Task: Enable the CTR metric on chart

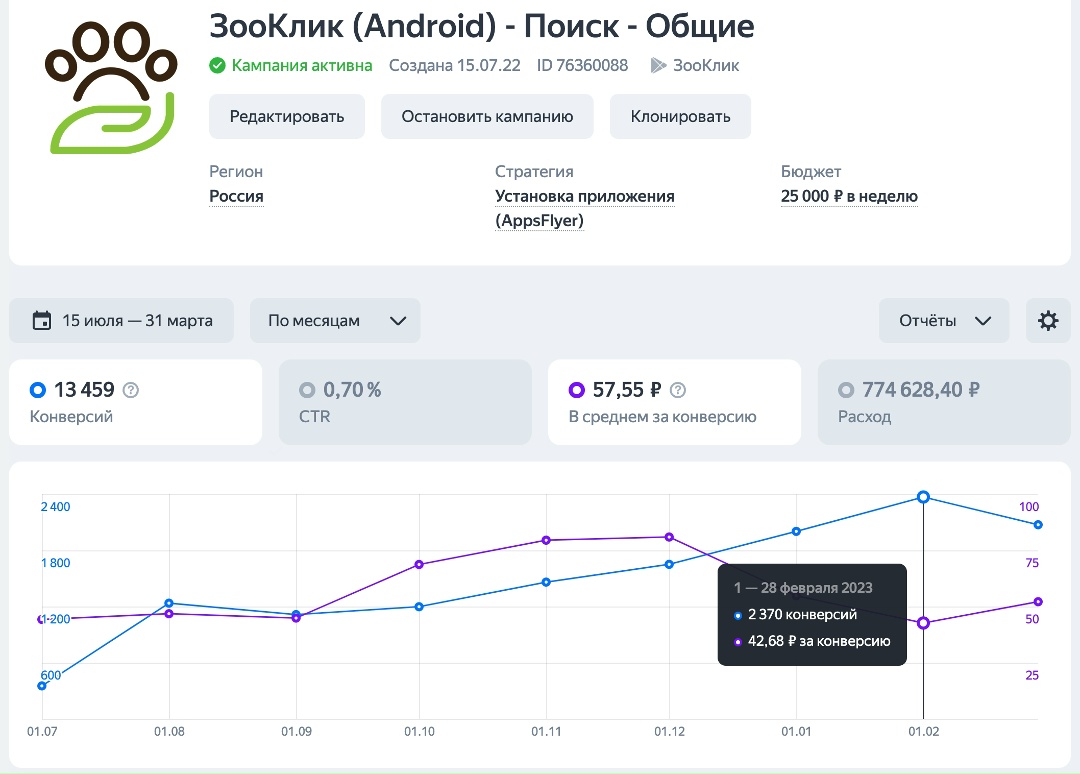Action: pos(405,402)
